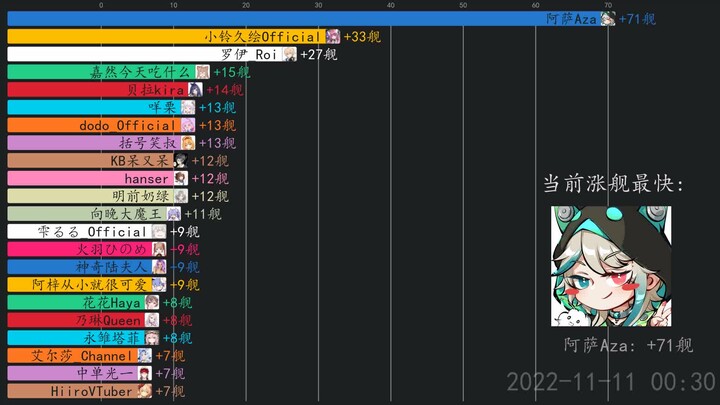Click the axis tick label 40
The image size is (720, 405).
click(x=391, y=5)
